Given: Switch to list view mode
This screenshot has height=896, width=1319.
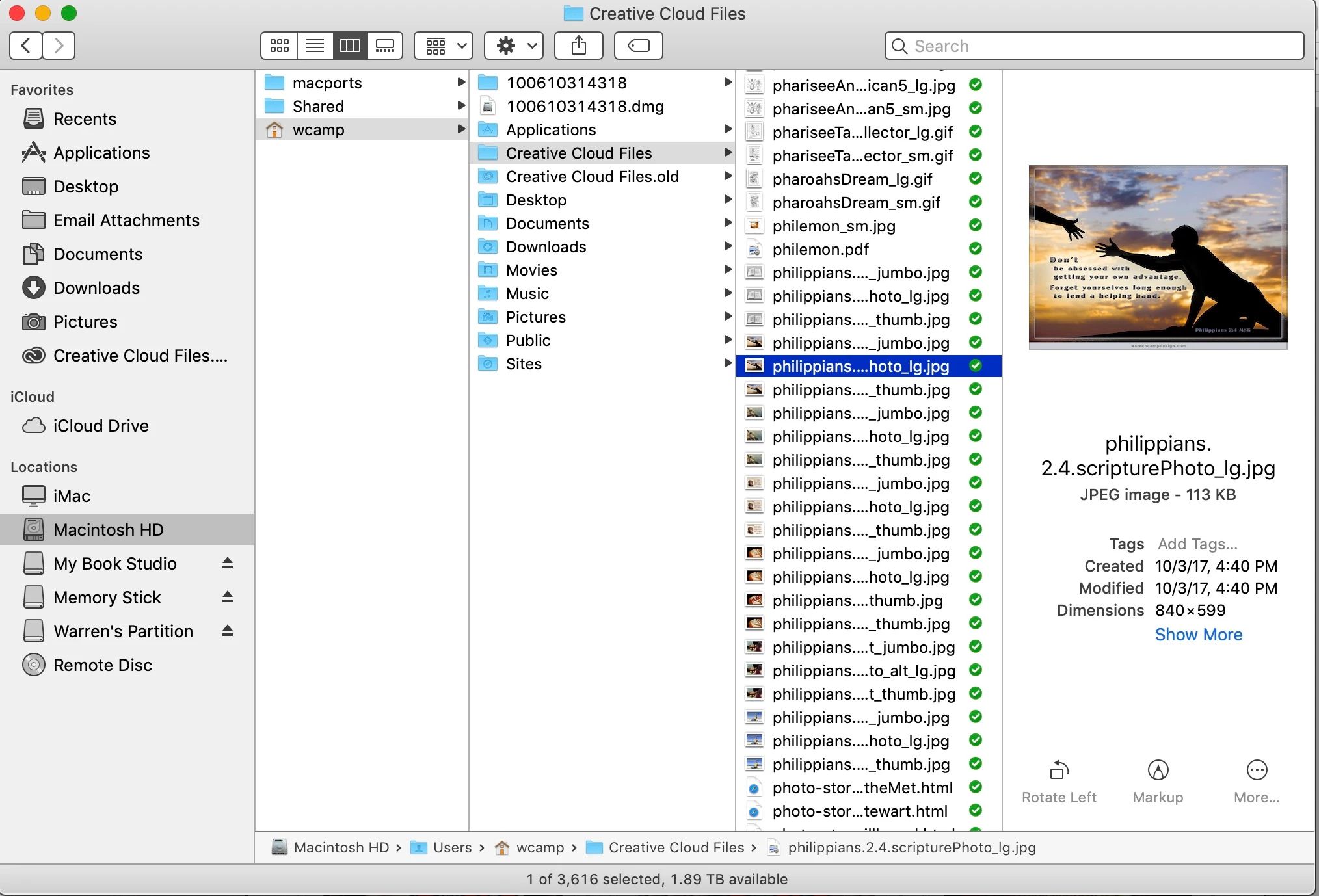Looking at the screenshot, I should tap(315, 46).
